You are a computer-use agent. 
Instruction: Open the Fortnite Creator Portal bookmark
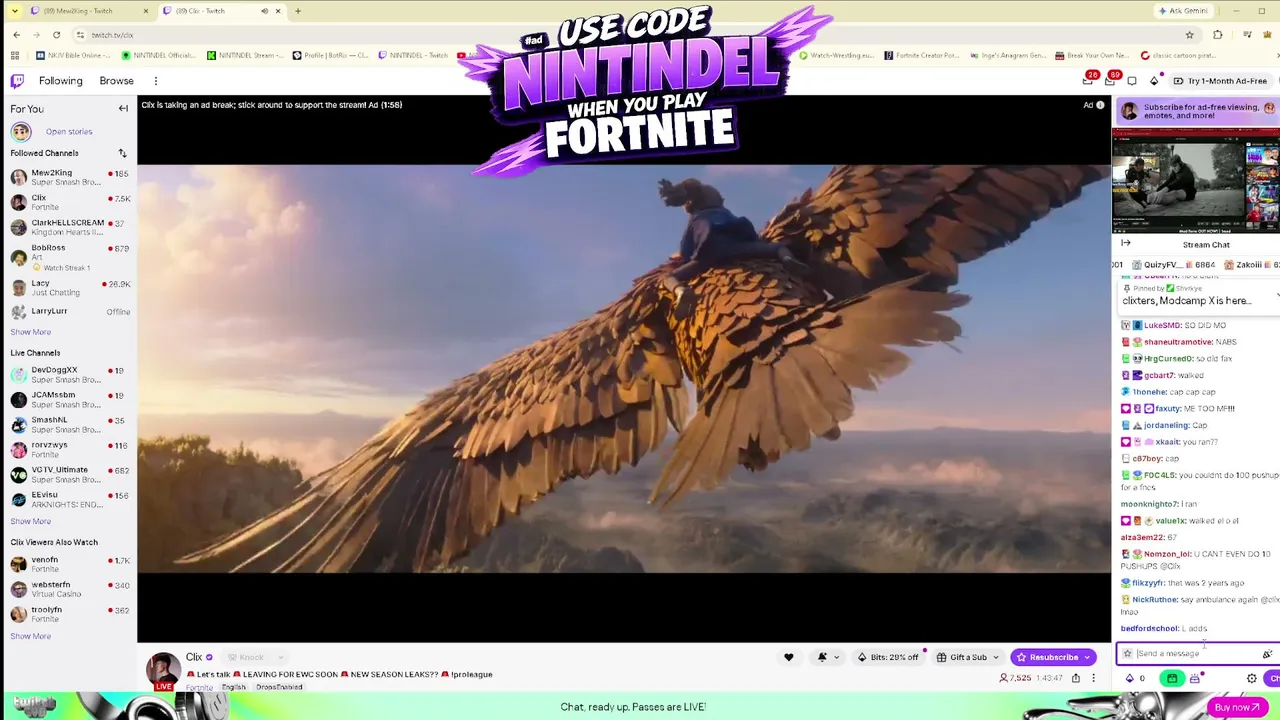point(922,55)
